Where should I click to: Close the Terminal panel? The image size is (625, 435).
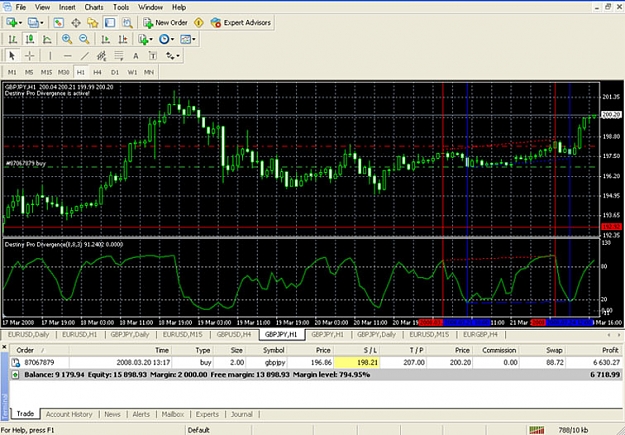point(4,347)
